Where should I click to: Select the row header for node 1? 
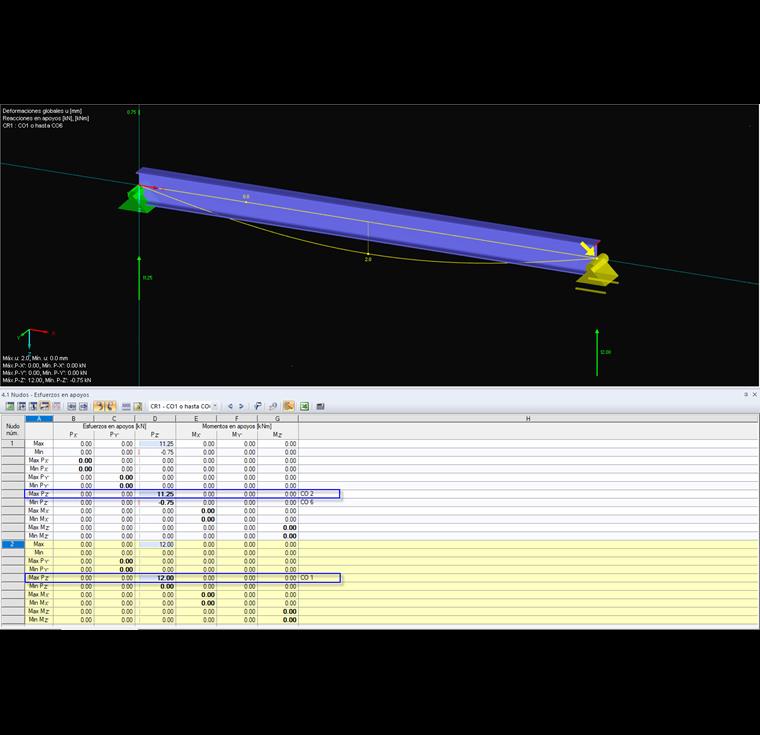click(x=13, y=443)
